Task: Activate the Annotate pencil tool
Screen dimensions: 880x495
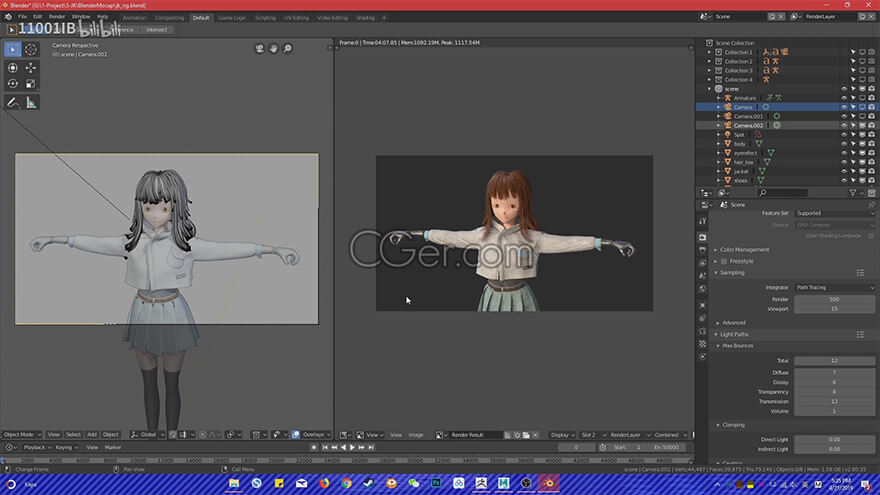Action: pyautogui.click(x=12, y=103)
